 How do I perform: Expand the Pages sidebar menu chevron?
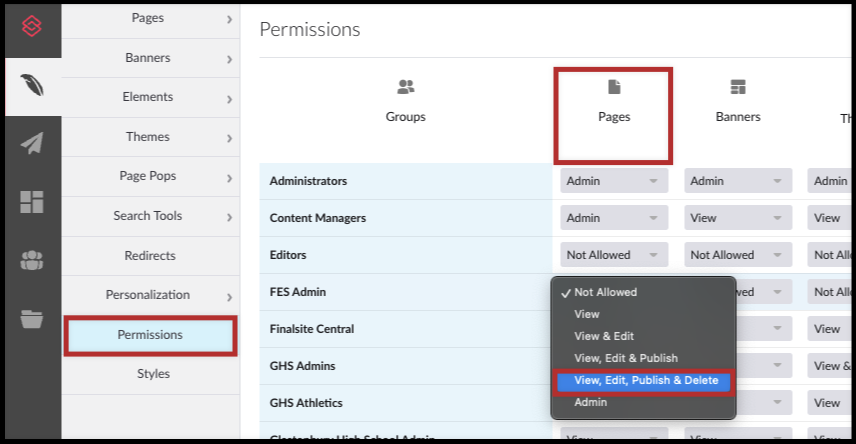click(229, 19)
